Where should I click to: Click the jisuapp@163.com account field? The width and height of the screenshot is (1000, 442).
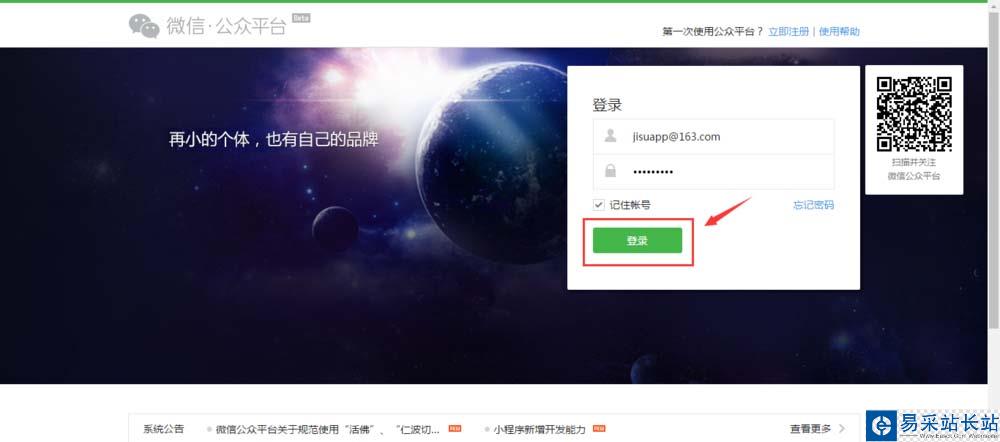point(714,136)
